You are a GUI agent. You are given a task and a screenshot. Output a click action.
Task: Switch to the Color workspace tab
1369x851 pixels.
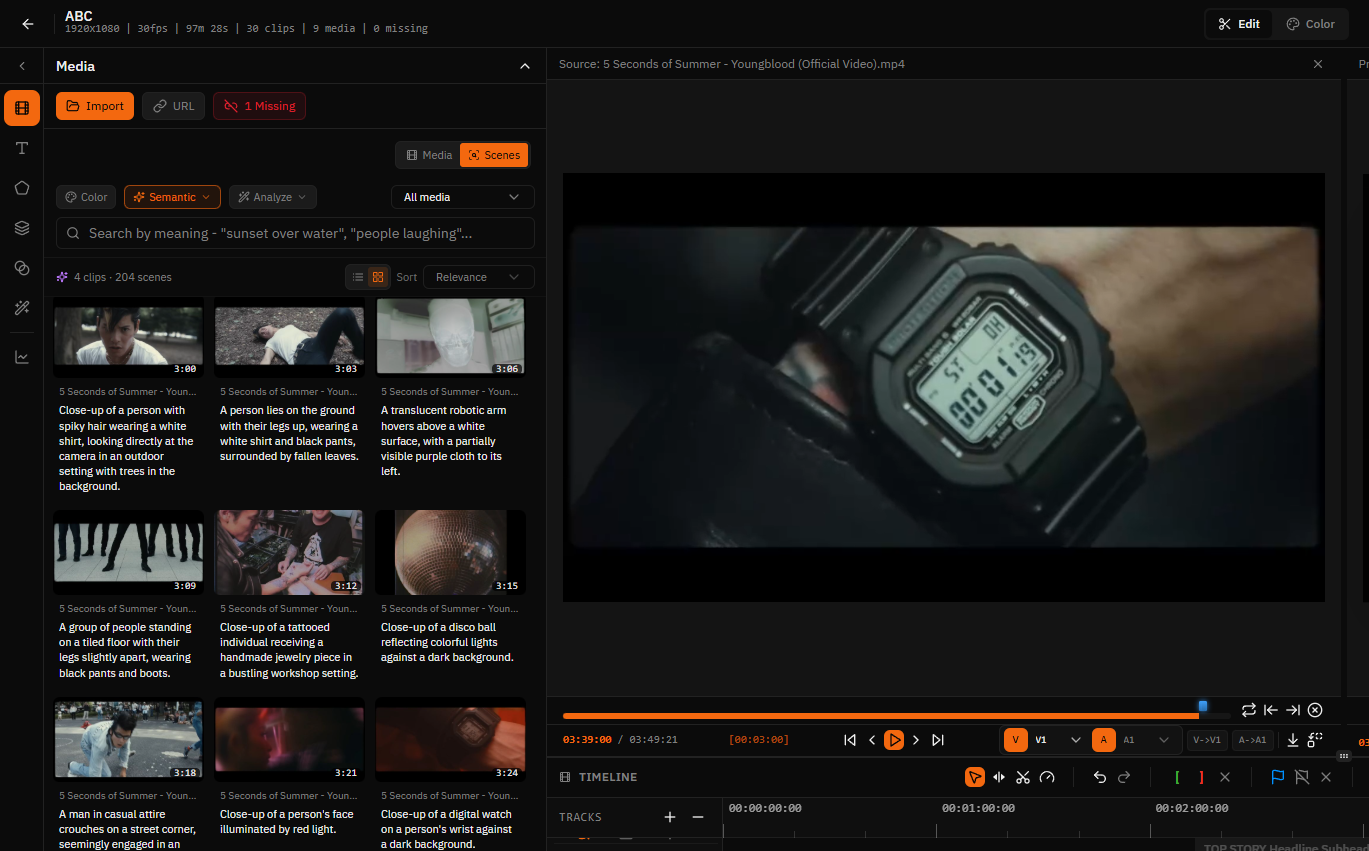[1310, 24]
